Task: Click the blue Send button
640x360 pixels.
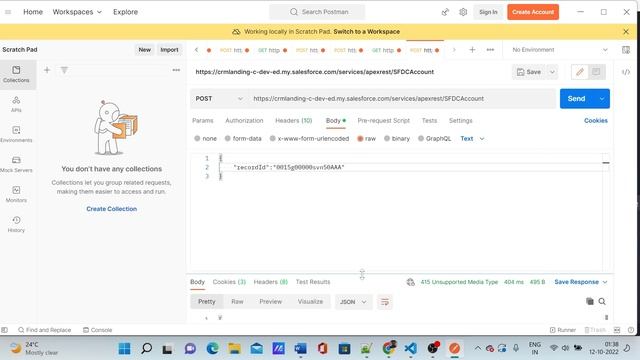Action: pos(576,99)
